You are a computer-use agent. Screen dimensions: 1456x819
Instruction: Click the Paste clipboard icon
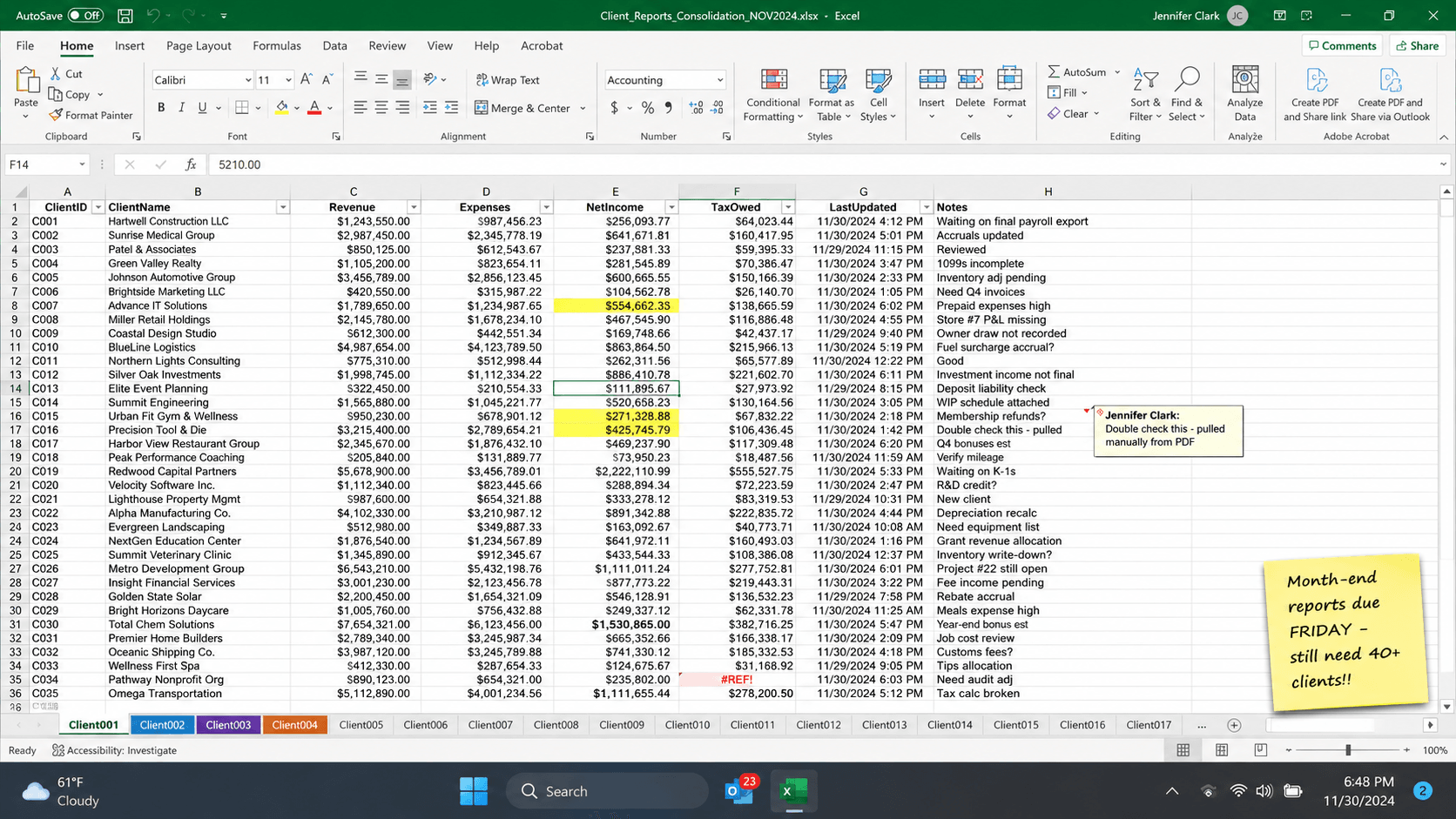(27, 81)
